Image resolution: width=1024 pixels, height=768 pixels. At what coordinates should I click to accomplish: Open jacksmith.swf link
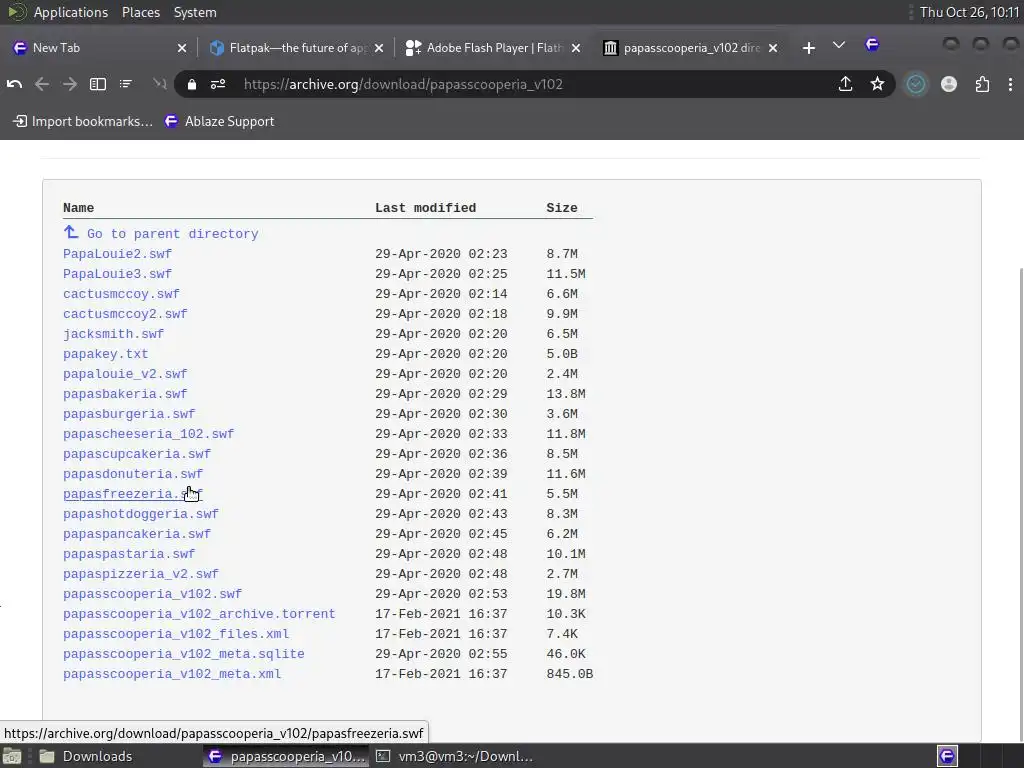[x=114, y=334]
